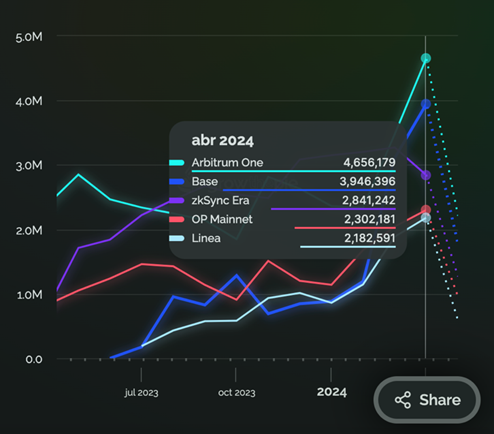Click the 'Linea' tooltip label
This screenshot has height=434, width=494.
click(206, 238)
